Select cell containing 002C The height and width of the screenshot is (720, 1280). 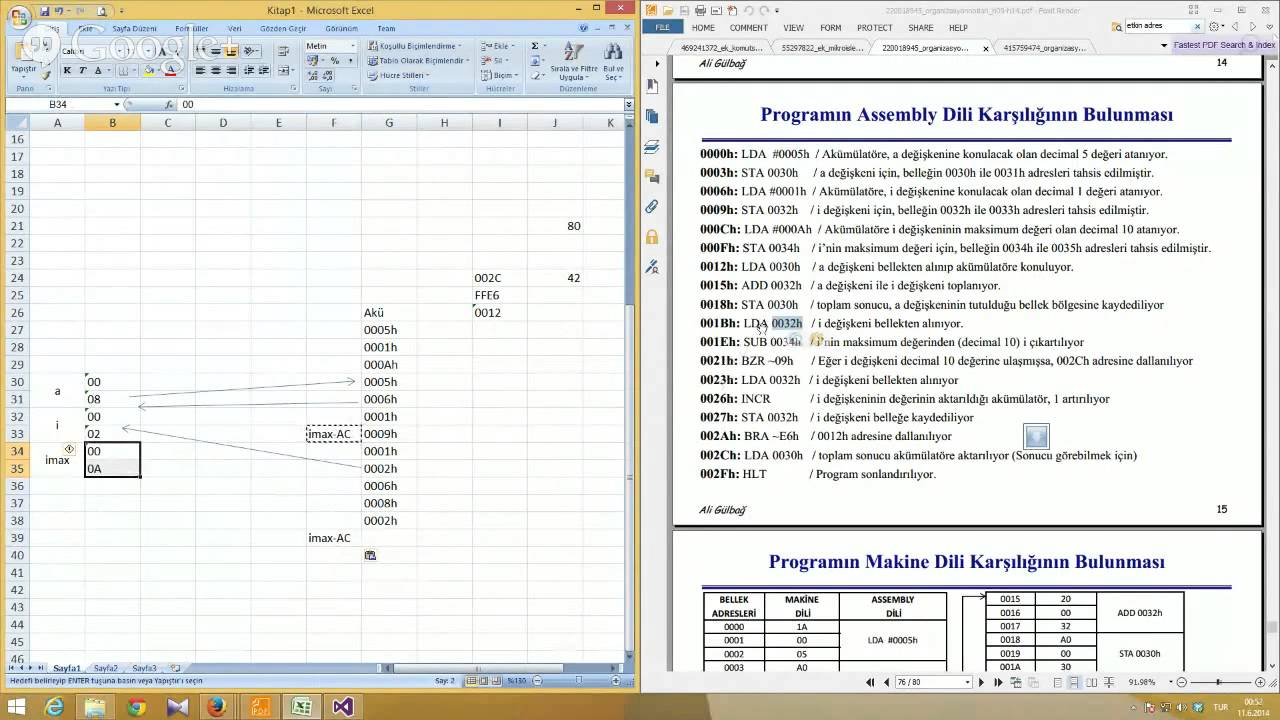click(500, 278)
